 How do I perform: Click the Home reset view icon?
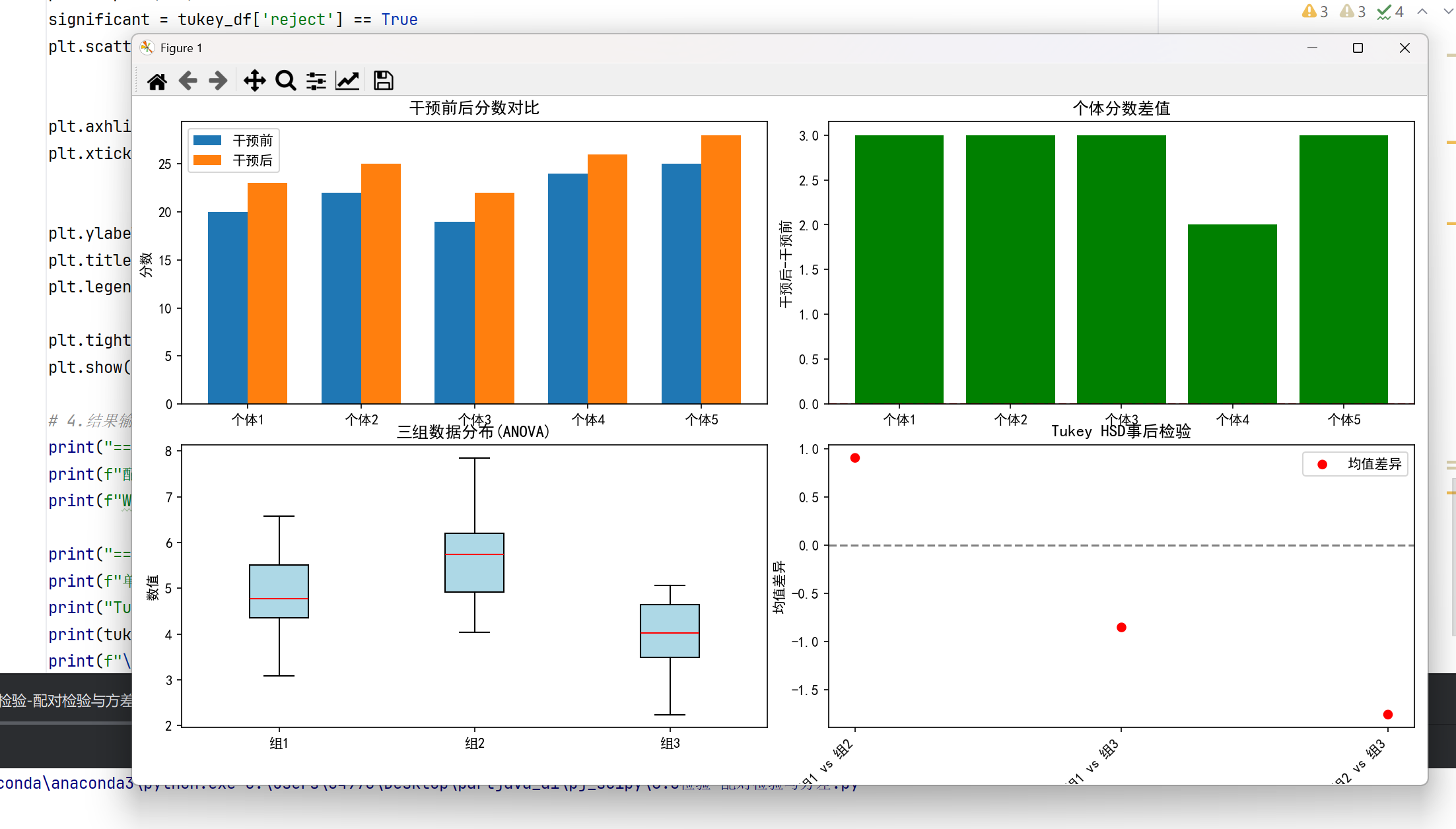pyautogui.click(x=157, y=81)
